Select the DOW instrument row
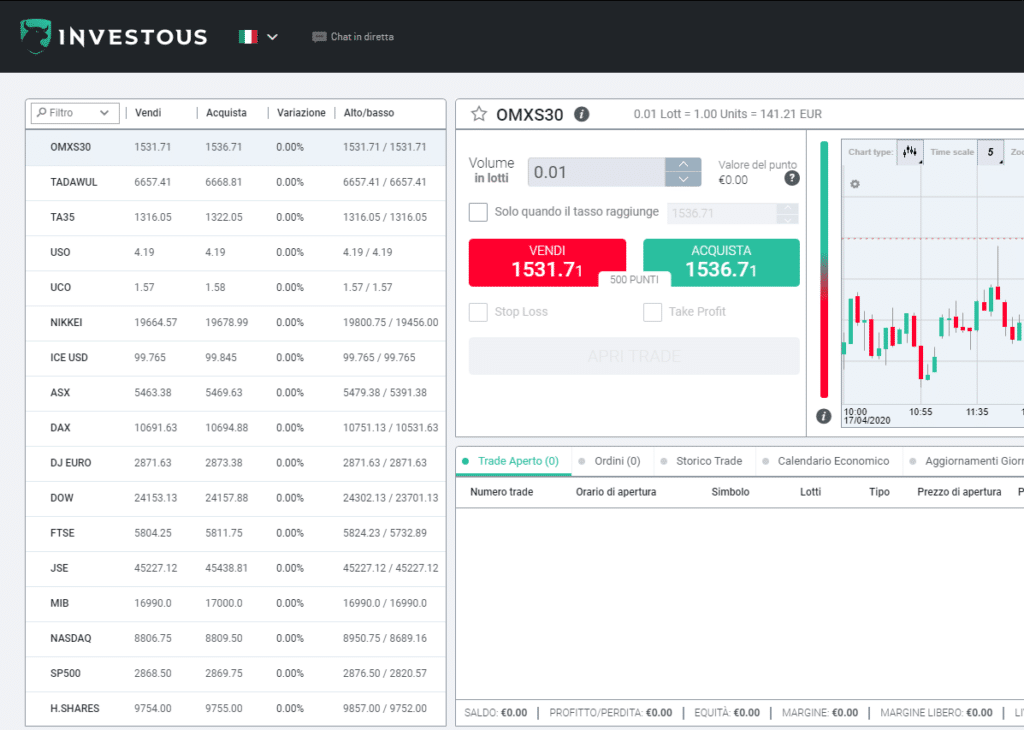Image resolution: width=1024 pixels, height=730 pixels. point(236,498)
